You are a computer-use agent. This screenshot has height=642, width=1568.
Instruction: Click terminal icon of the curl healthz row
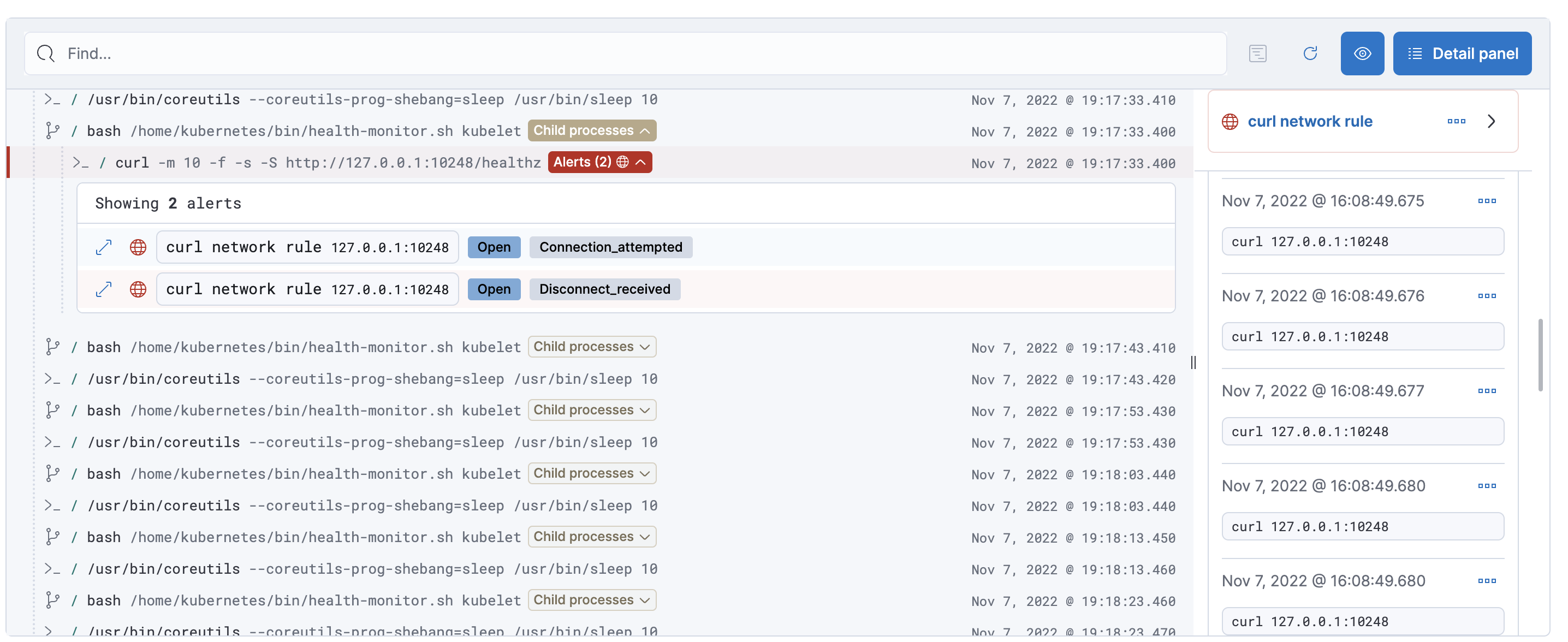[80, 163]
